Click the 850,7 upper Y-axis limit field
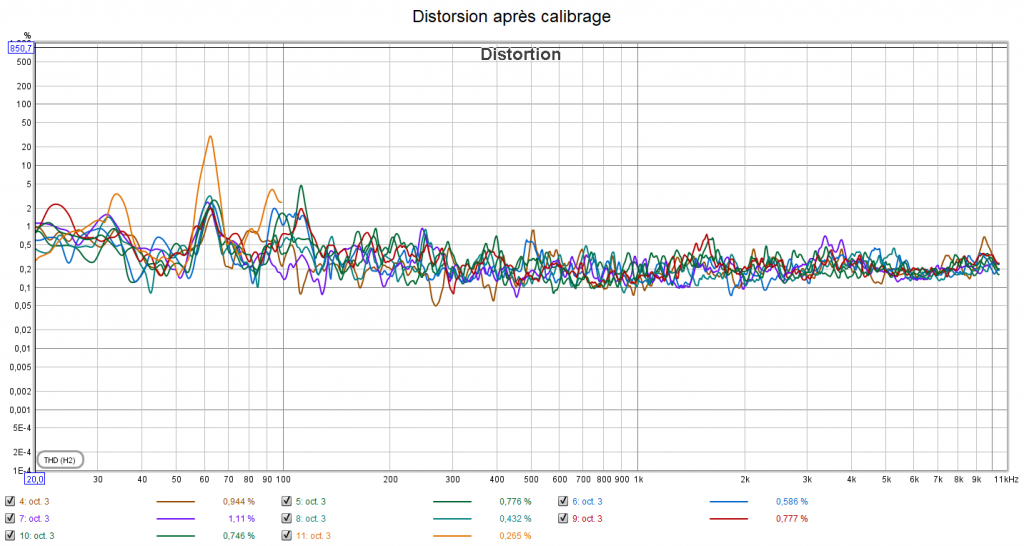Screen dimensions: 1024x546 point(21,48)
